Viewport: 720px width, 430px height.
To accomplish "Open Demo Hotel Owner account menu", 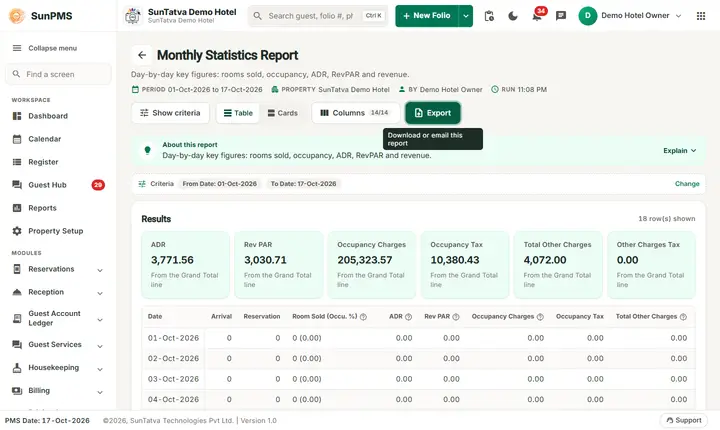I will [x=630, y=16].
